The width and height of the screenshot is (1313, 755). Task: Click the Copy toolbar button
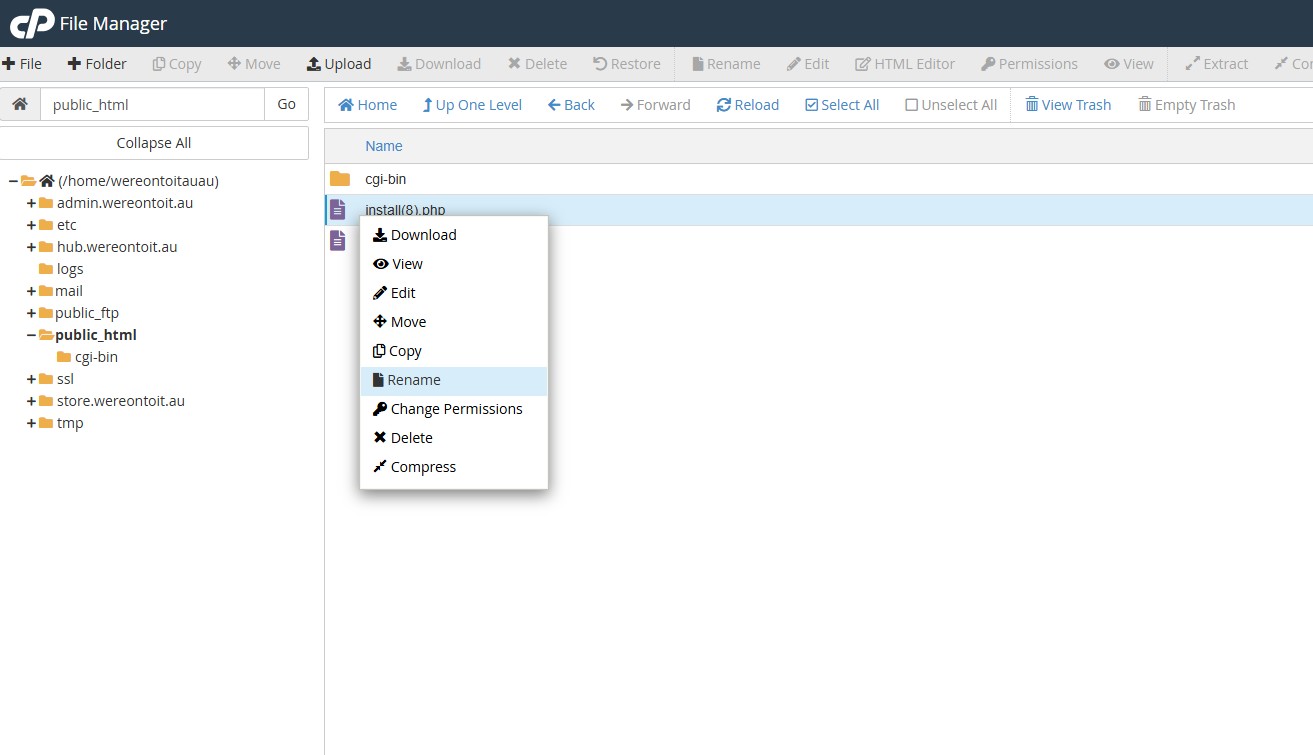177,64
